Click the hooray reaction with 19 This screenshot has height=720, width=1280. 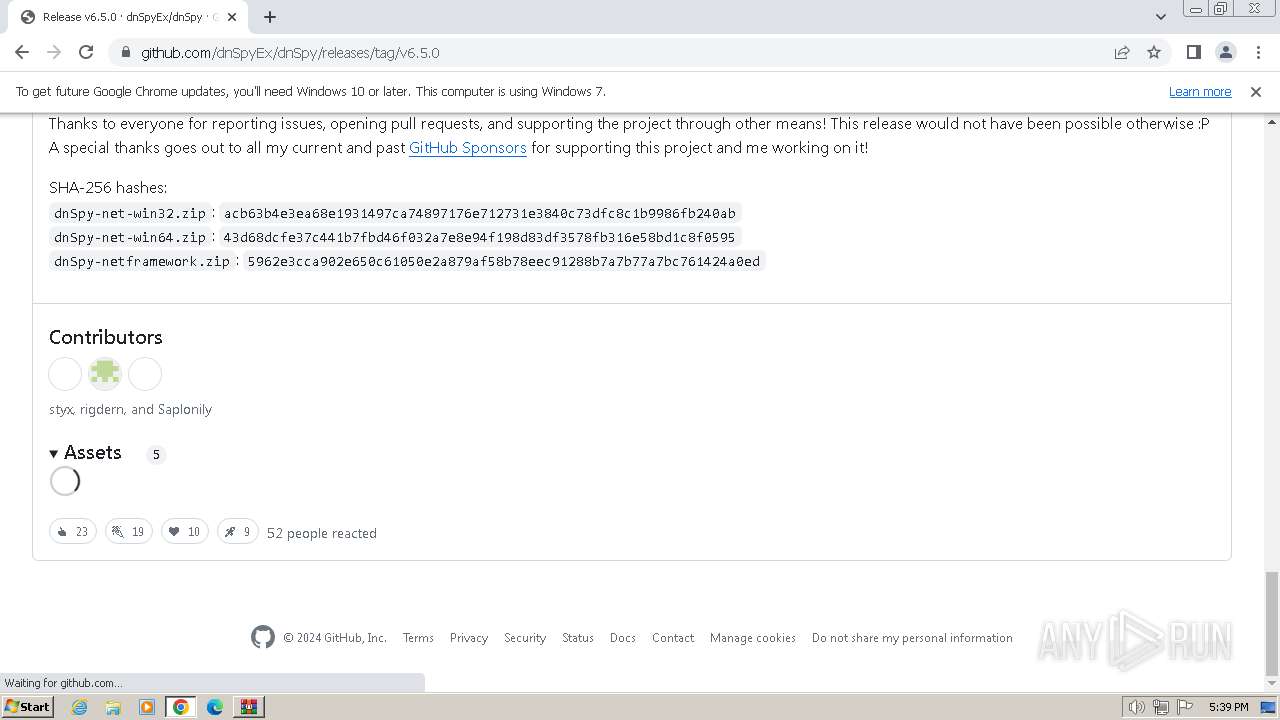click(129, 531)
